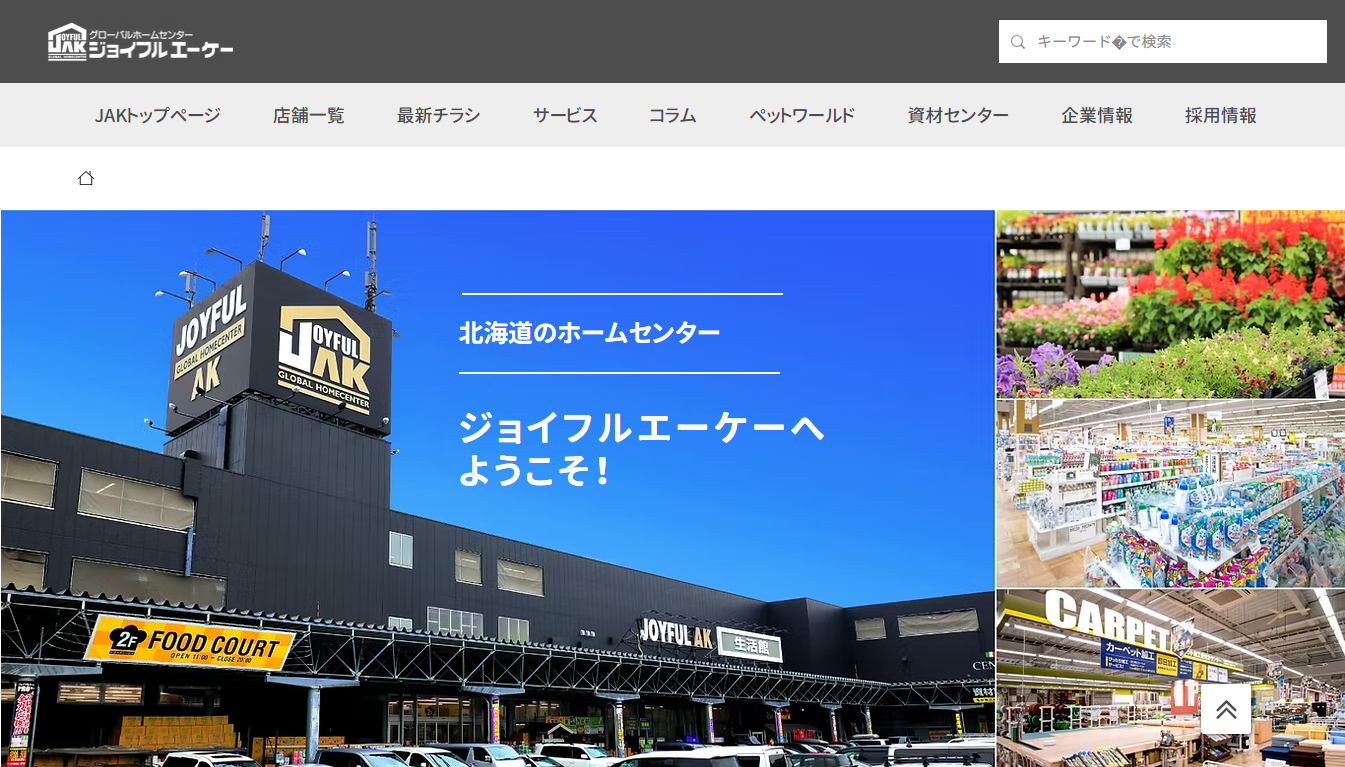Image resolution: width=1345 pixels, height=767 pixels.
Task: Click the daily goods aisle photo
Action: click(1170, 494)
